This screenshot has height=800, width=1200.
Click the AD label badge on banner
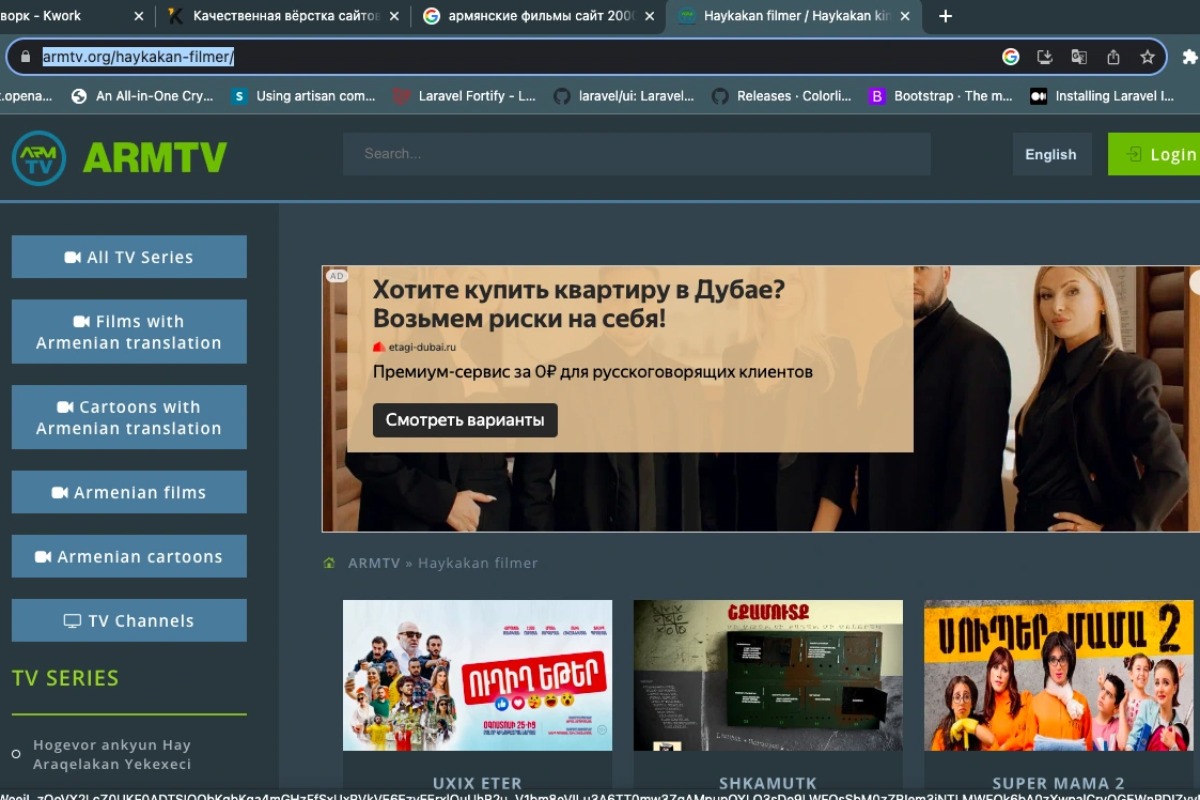pyautogui.click(x=337, y=275)
